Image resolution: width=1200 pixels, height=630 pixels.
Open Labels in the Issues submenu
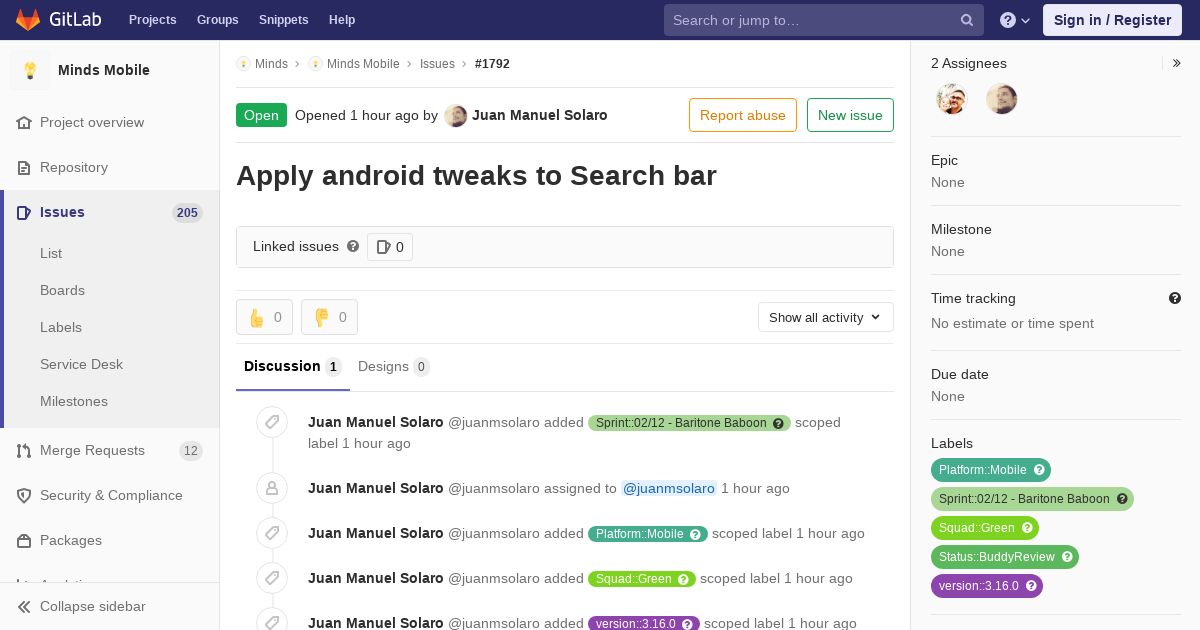click(x=61, y=327)
